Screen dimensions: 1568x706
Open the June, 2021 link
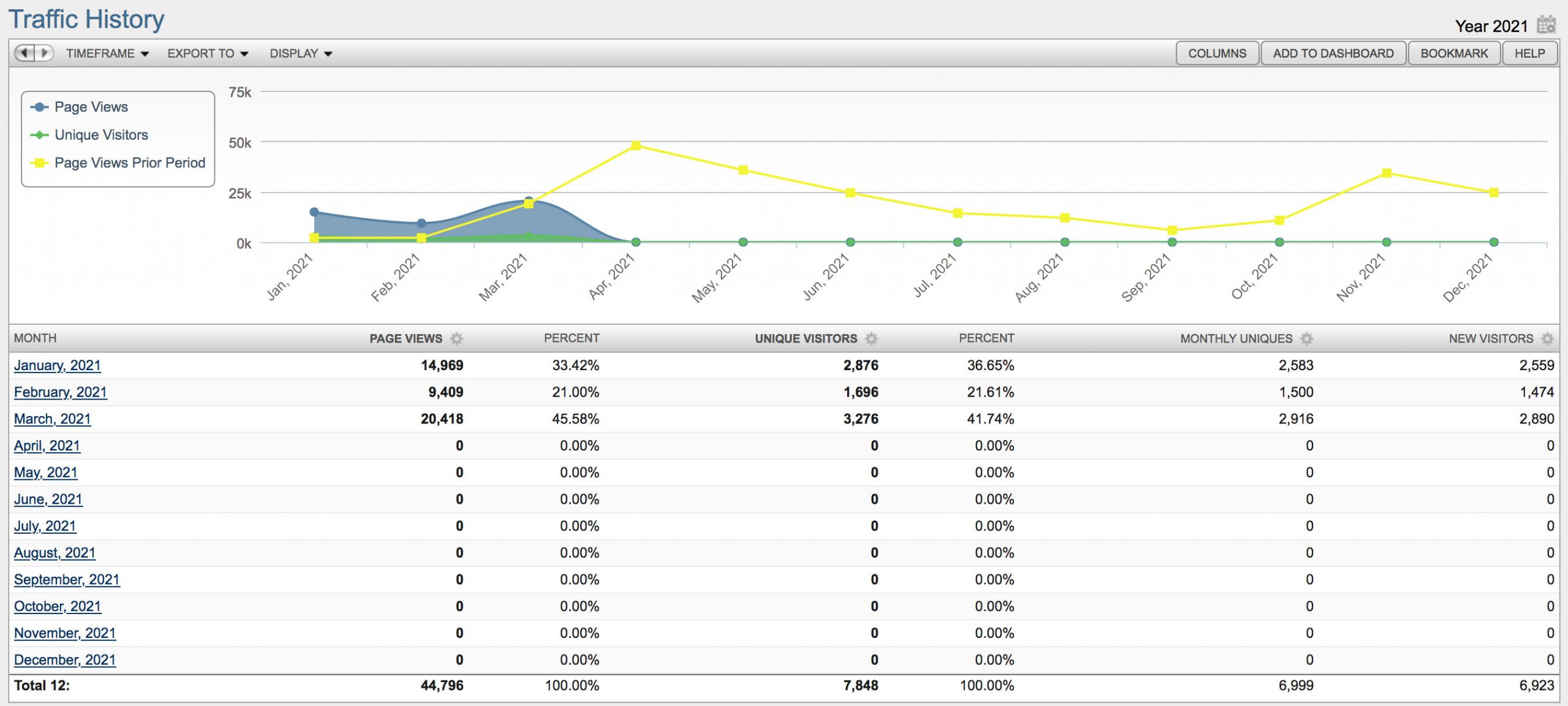coord(48,499)
